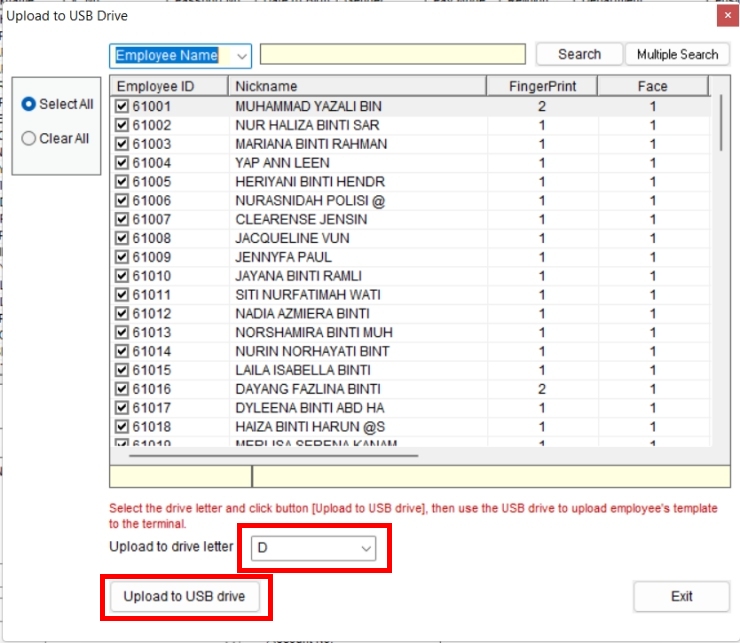740x643 pixels.
Task: Click the Multiple Search button
Action: 677,54
